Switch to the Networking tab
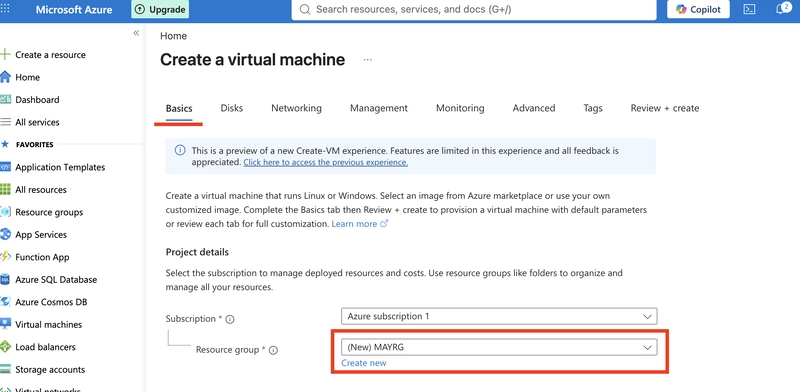800x392 pixels. pos(296,108)
